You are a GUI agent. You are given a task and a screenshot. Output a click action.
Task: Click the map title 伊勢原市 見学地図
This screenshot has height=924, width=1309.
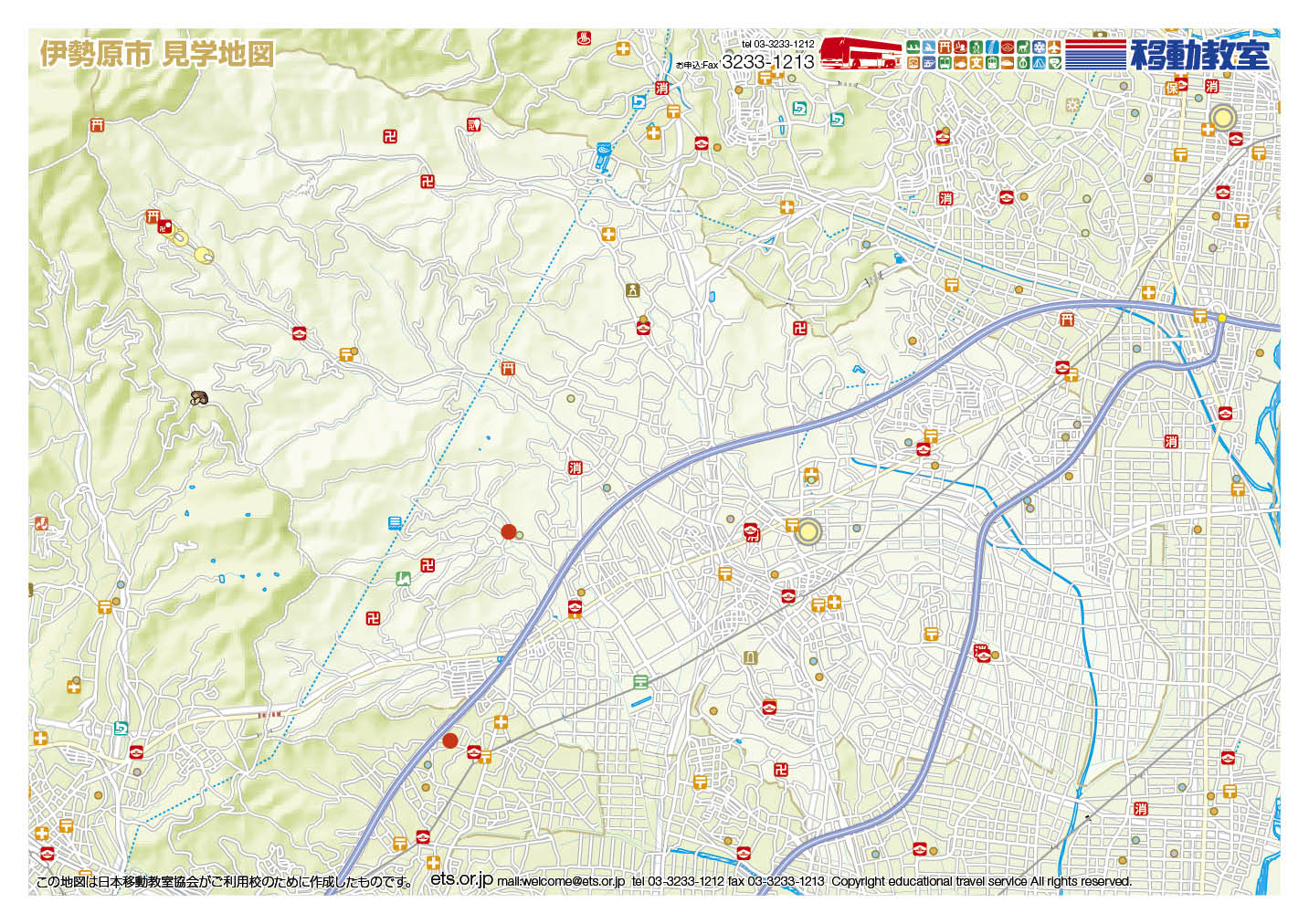(157, 54)
